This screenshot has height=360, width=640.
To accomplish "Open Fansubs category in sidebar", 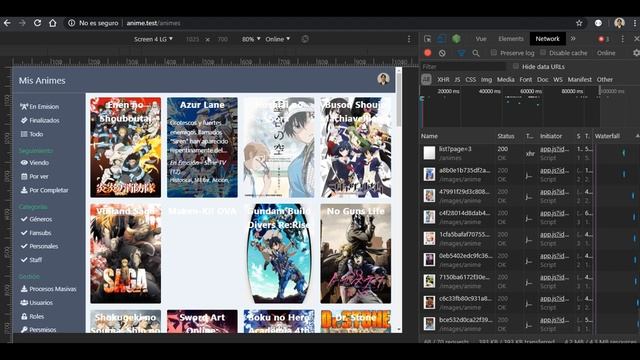I will (x=36, y=233).
